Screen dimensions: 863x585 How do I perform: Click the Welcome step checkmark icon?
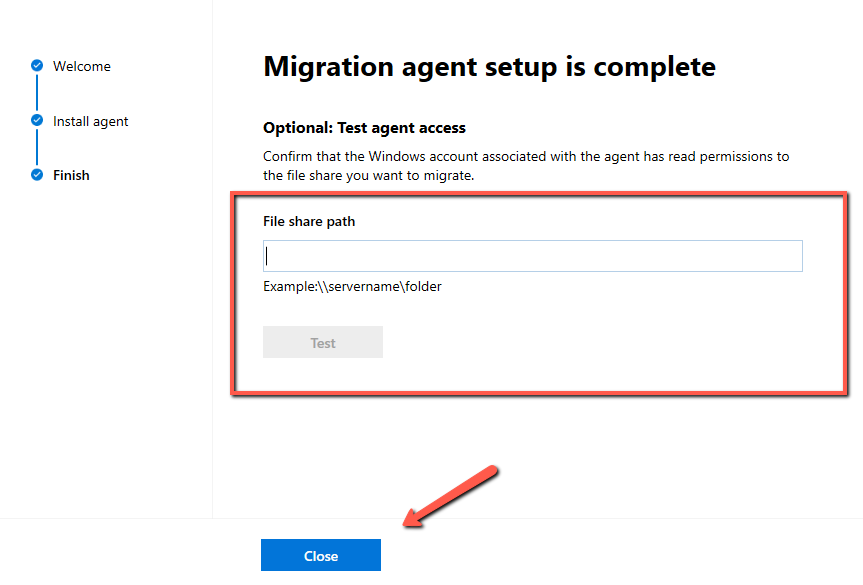pyautogui.click(x=37, y=66)
